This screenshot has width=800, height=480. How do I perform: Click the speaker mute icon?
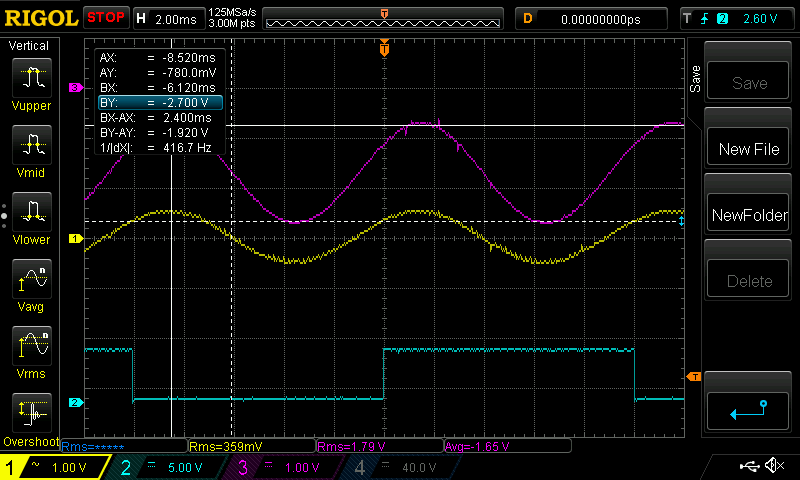tap(774, 466)
